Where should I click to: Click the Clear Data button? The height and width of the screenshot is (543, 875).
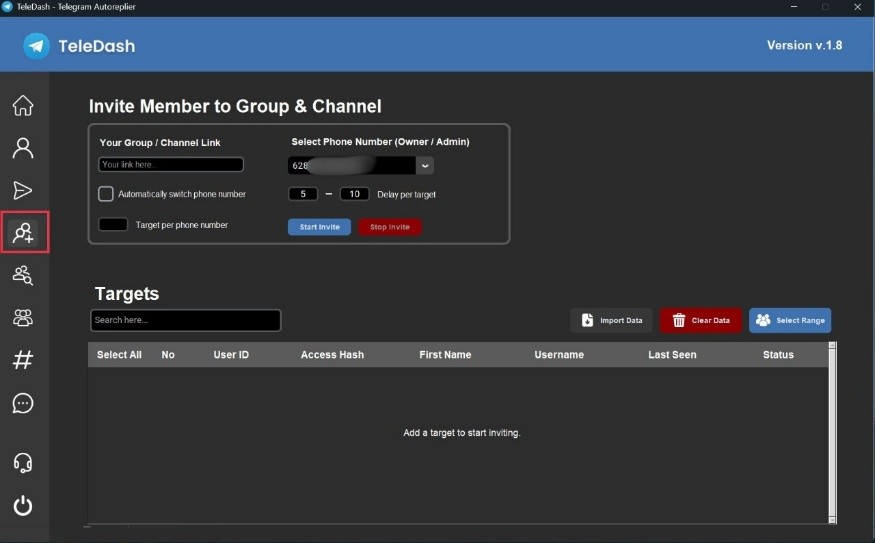(x=700, y=320)
